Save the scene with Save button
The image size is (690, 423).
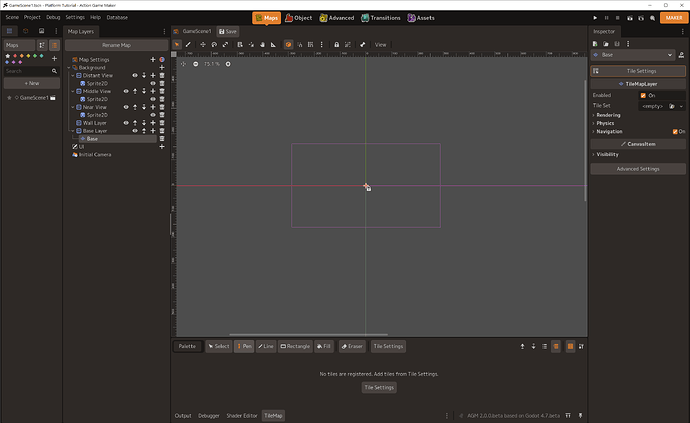tap(228, 31)
